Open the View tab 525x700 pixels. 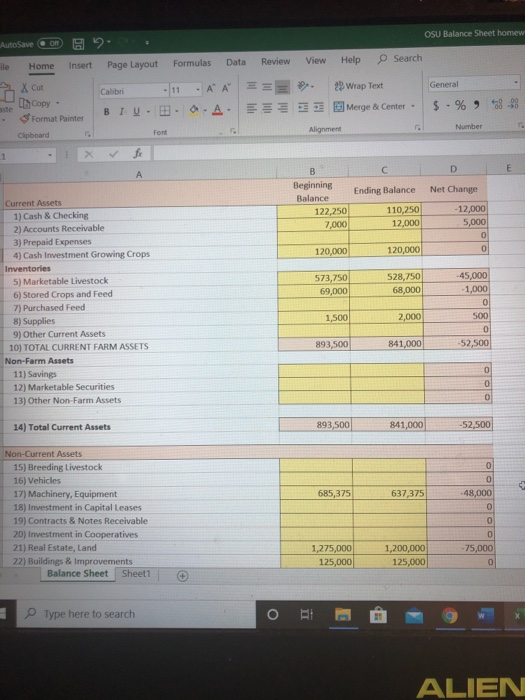(x=316, y=60)
